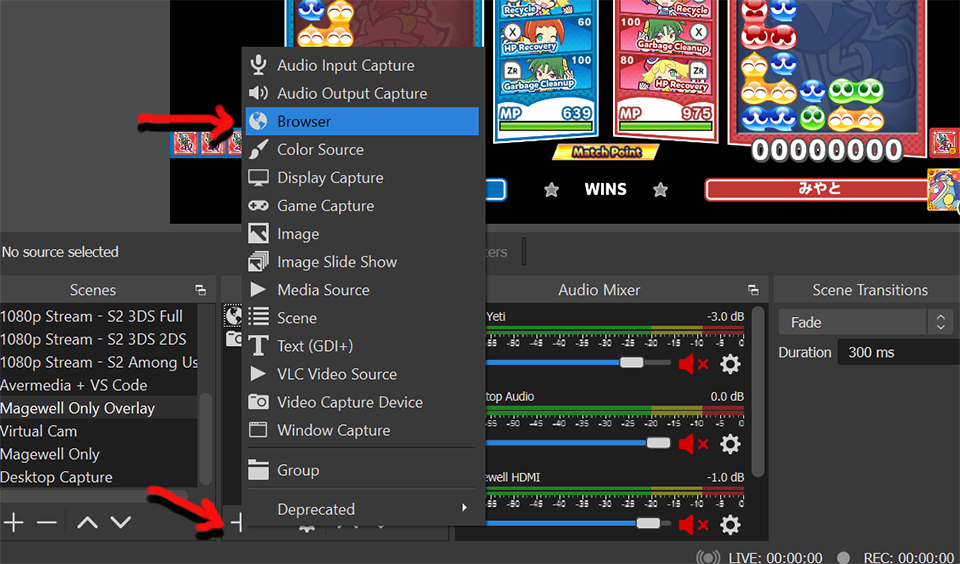Move scene up with the up arrow
Image resolution: width=960 pixels, height=564 pixels.
(x=88, y=522)
